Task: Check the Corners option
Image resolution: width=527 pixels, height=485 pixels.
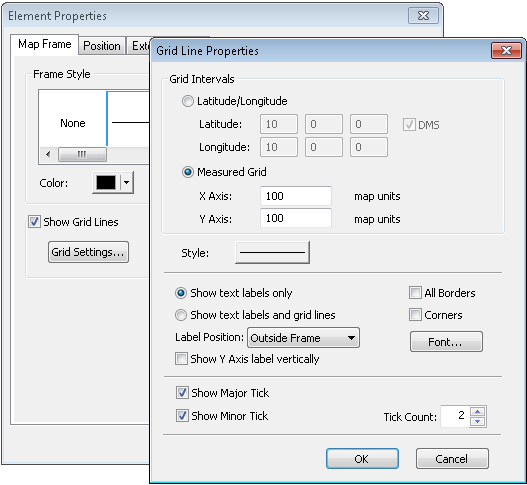Action: [415, 315]
